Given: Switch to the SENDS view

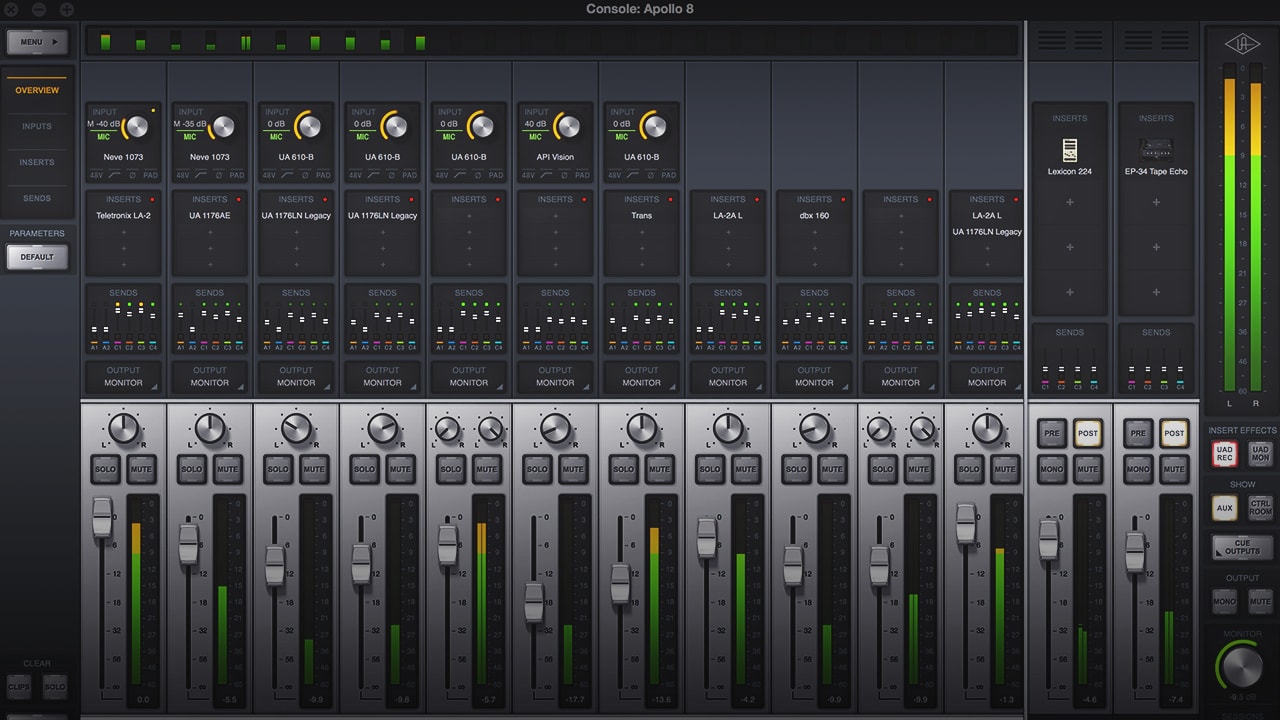Looking at the screenshot, I should (37, 198).
